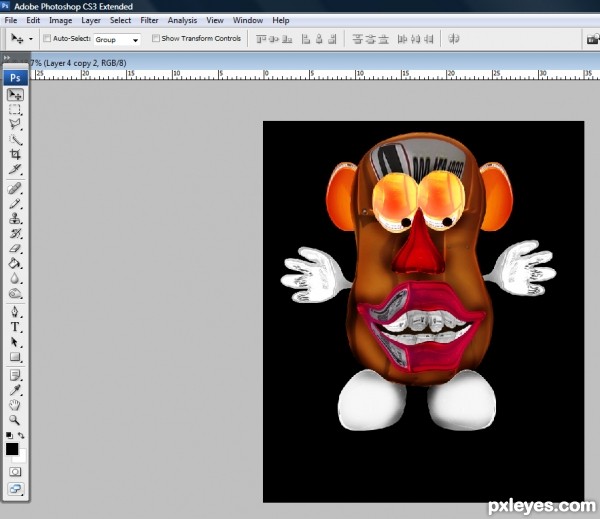This screenshot has height=519, width=600.
Task: Select the Rectangle shape tool
Action: click(15, 357)
